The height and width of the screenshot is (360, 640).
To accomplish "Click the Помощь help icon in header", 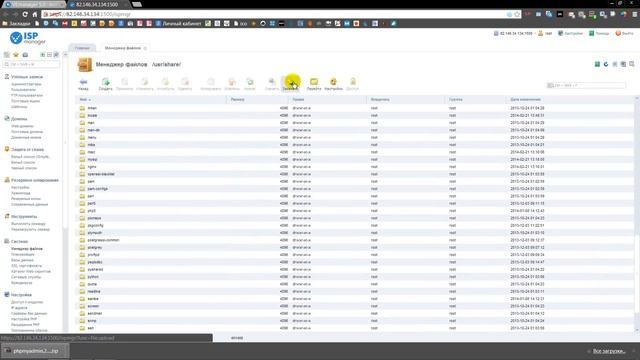I will point(591,33).
